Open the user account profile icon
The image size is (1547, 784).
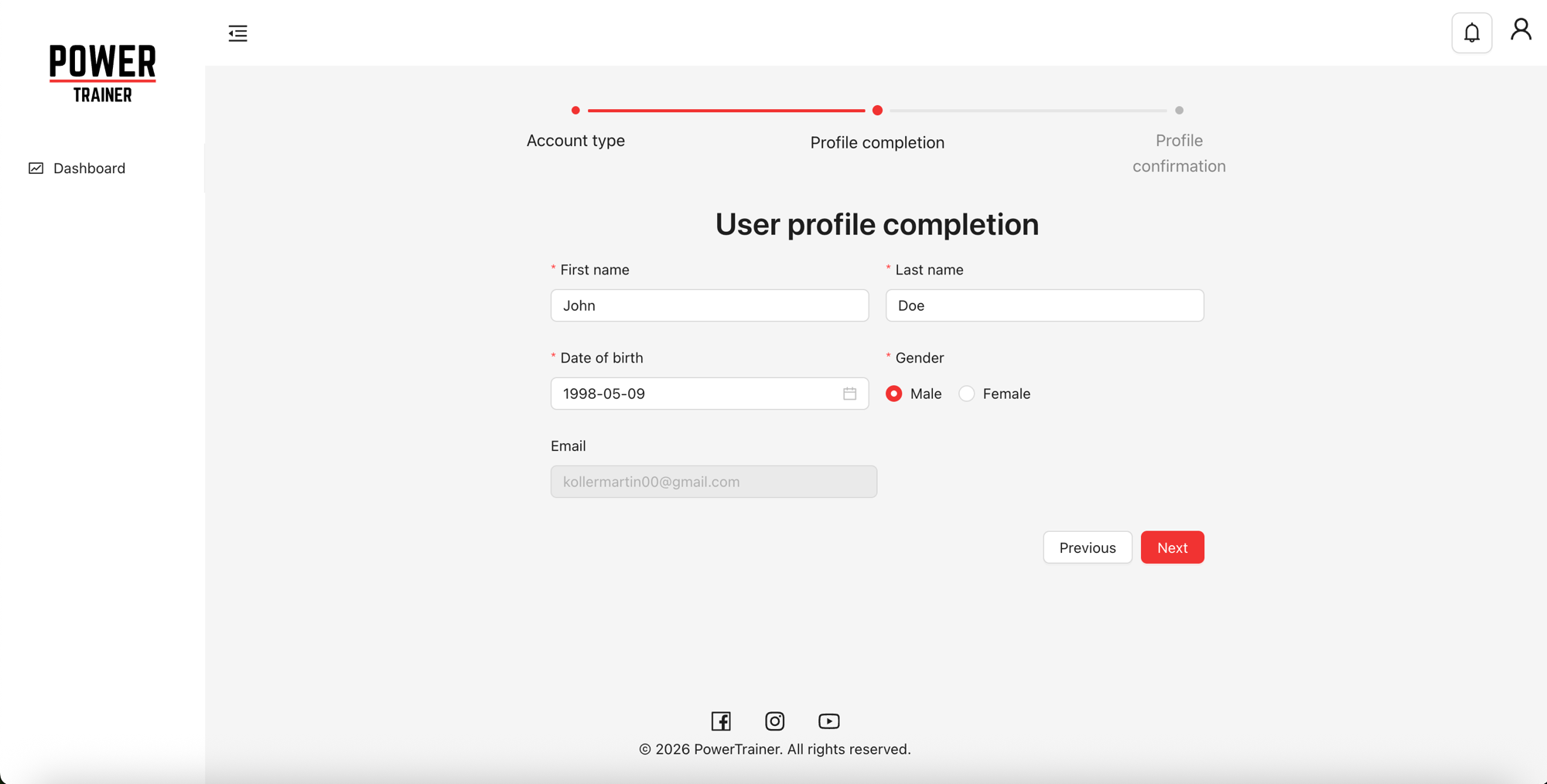pos(1521,30)
